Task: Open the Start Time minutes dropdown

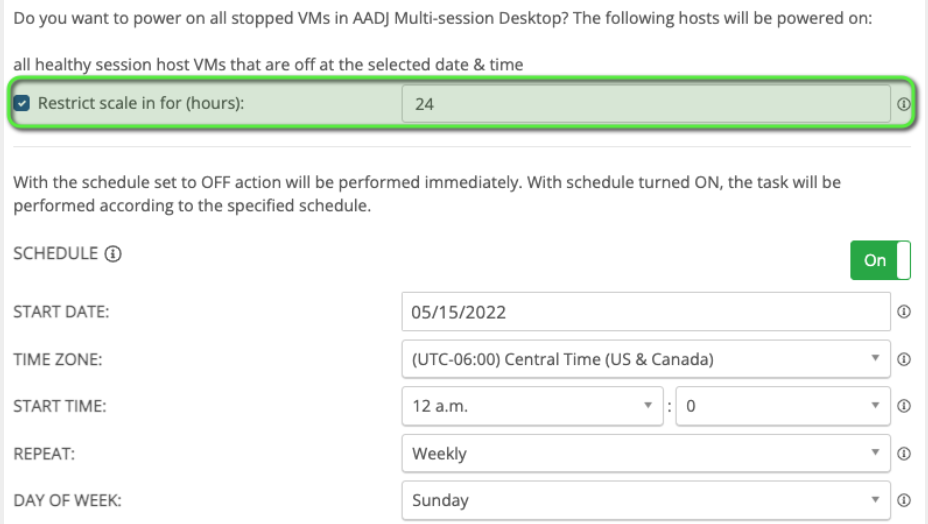Action: tap(782, 406)
